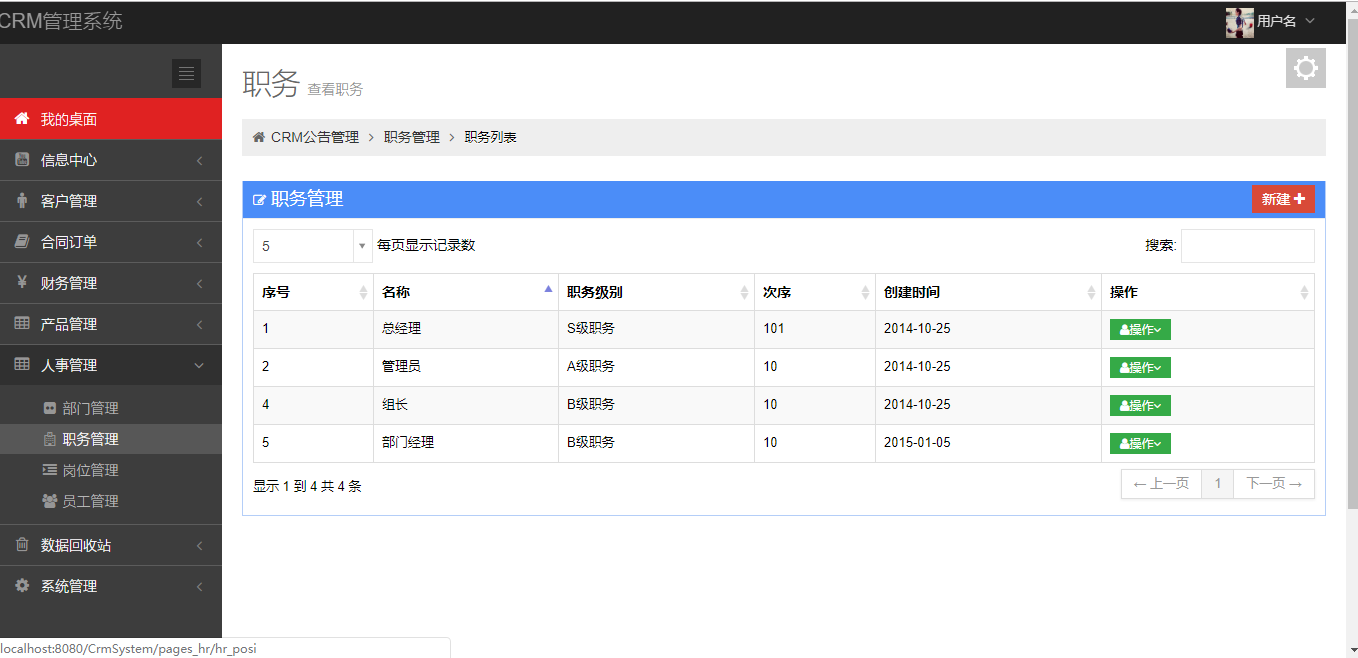
Task: Expand the 数据回收站 menu chevron
Action: tap(199, 546)
